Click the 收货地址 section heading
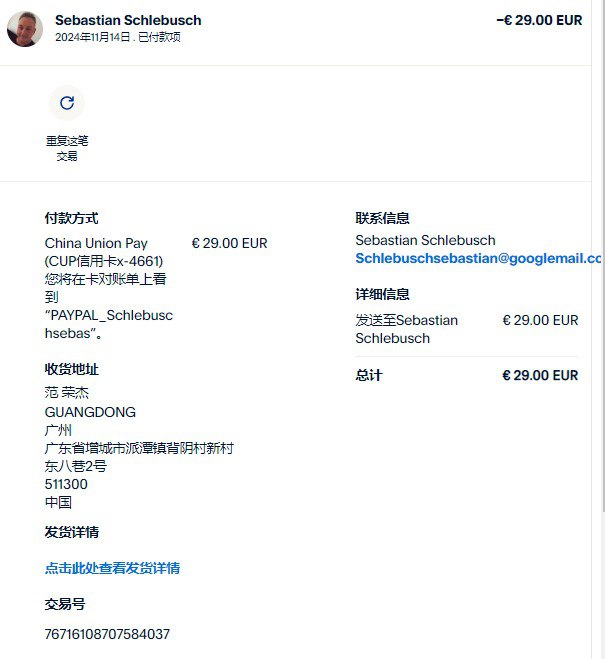This screenshot has width=605, height=659. coord(71,369)
